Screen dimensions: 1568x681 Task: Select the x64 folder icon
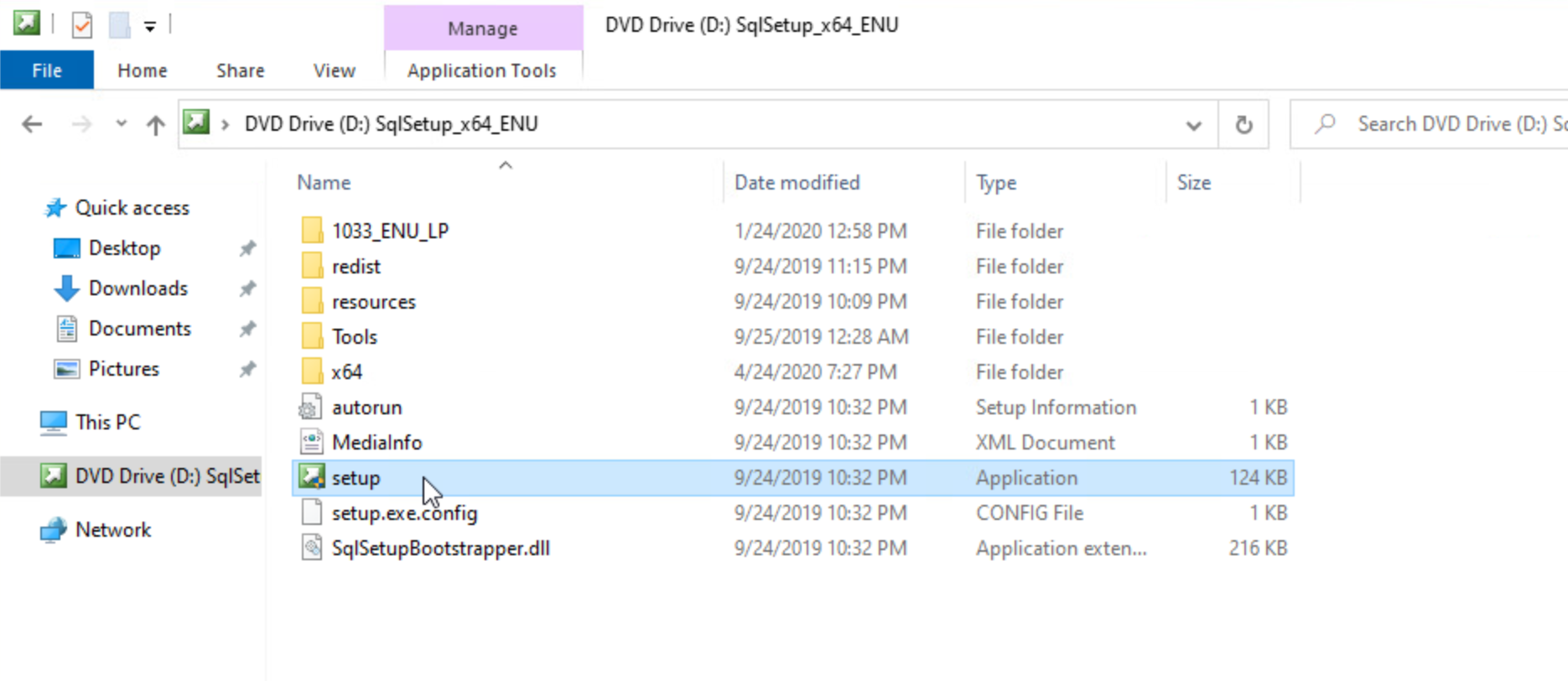coord(312,371)
